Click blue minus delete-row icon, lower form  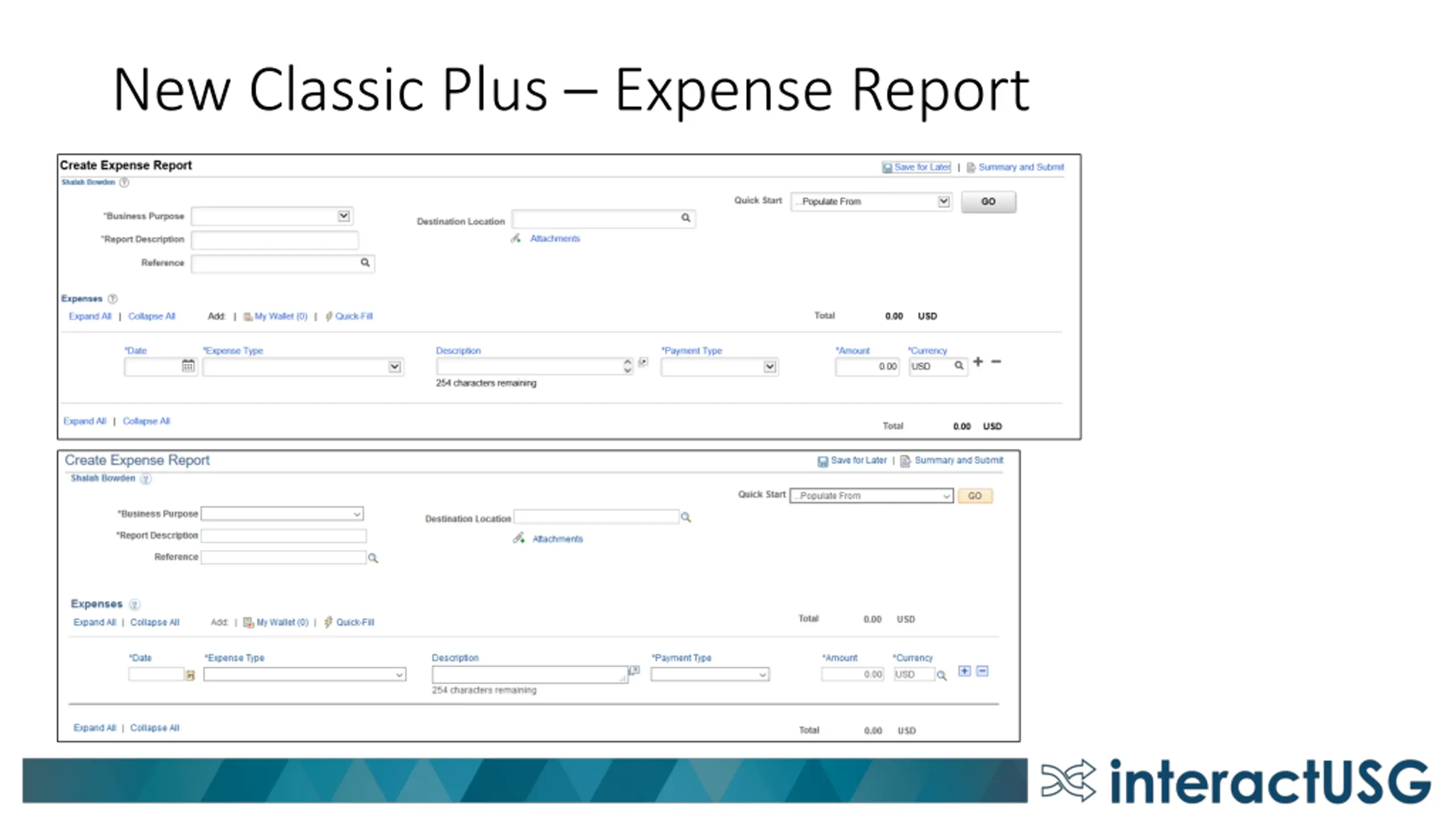point(983,672)
